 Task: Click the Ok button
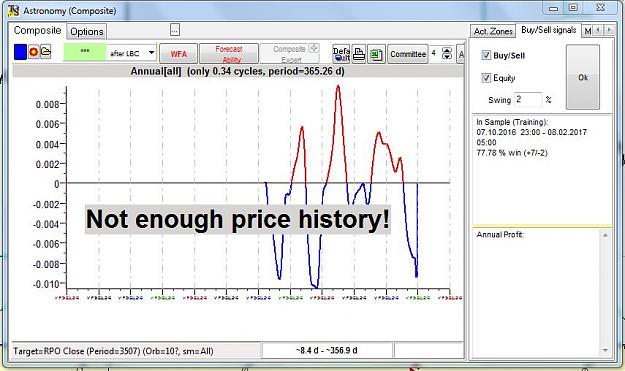[x=583, y=77]
